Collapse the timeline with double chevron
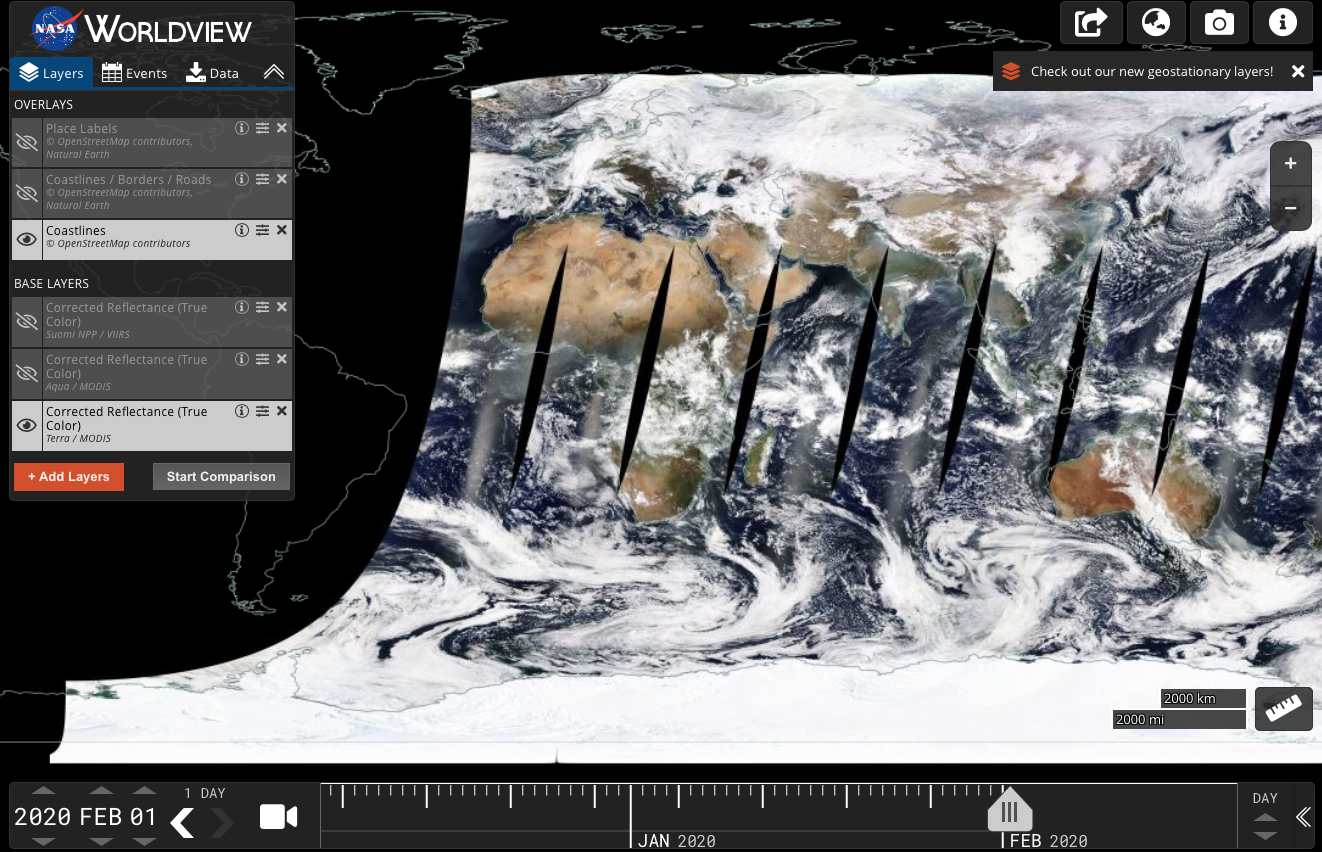The height and width of the screenshot is (852, 1322). click(x=1303, y=817)
